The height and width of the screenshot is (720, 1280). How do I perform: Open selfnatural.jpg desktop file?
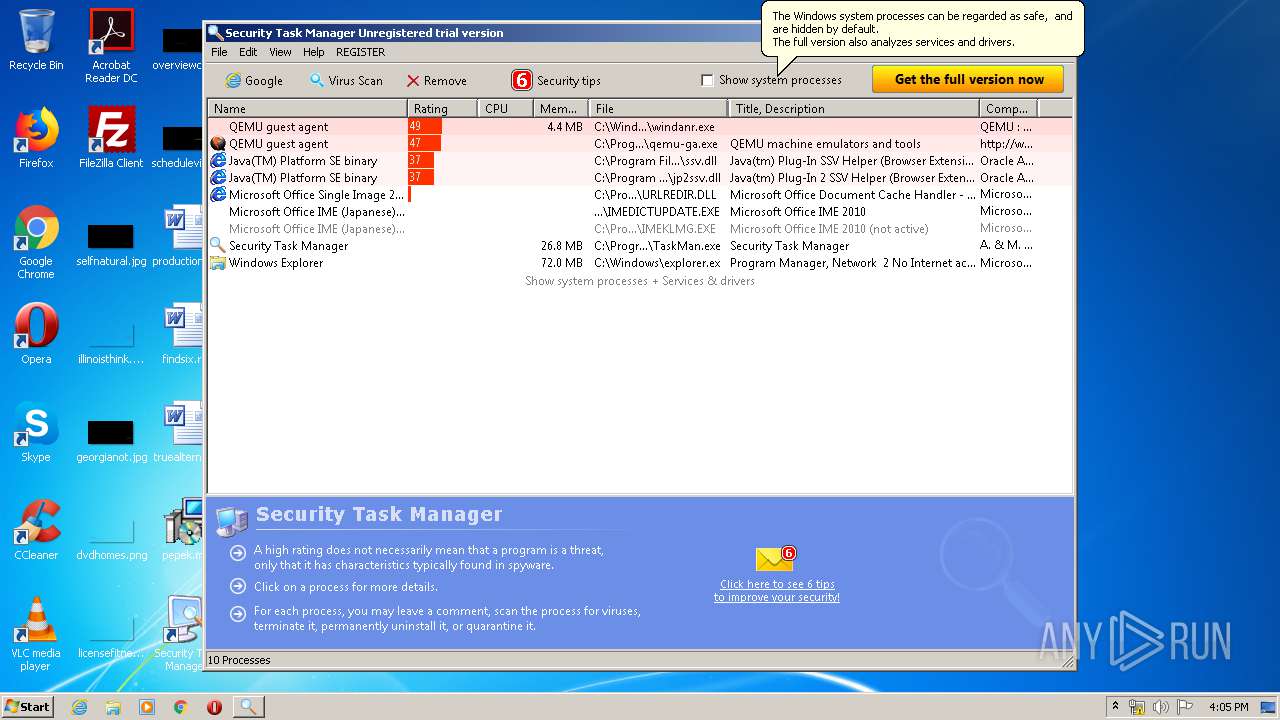[111, 245]
